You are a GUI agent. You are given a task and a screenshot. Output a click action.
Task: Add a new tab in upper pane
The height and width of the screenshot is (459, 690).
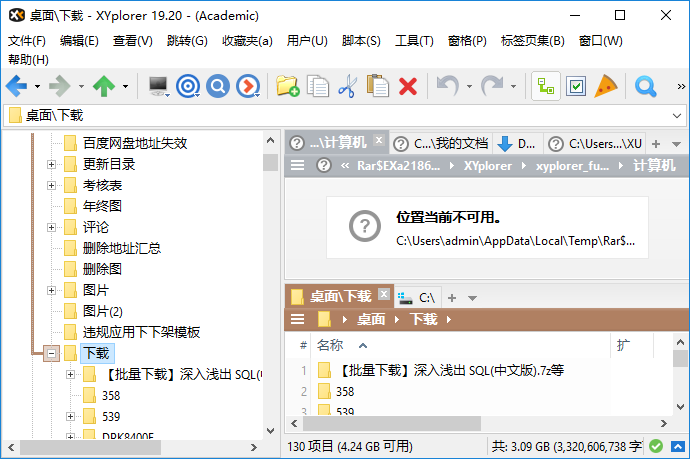click(656, 144)
